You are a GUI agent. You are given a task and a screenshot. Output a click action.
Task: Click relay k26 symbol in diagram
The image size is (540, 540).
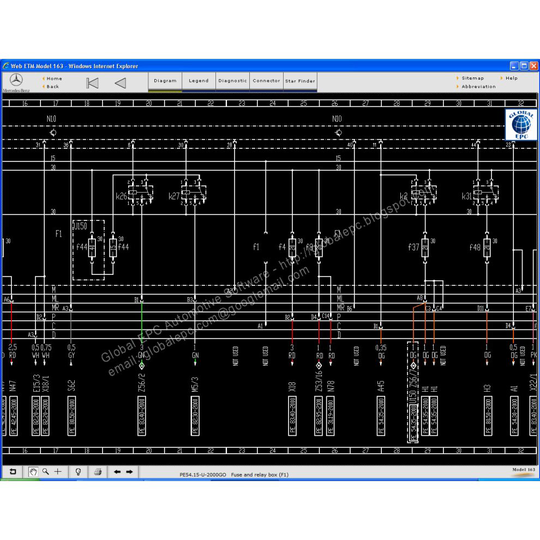(x=140, y=193)
